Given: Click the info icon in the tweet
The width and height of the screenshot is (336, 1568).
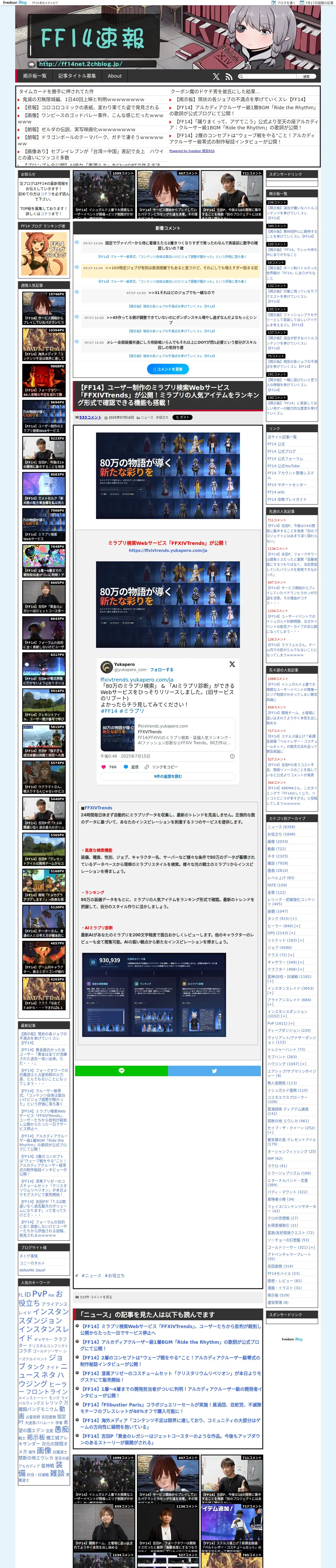Looking at the screenshot, I should pos(232,756).
